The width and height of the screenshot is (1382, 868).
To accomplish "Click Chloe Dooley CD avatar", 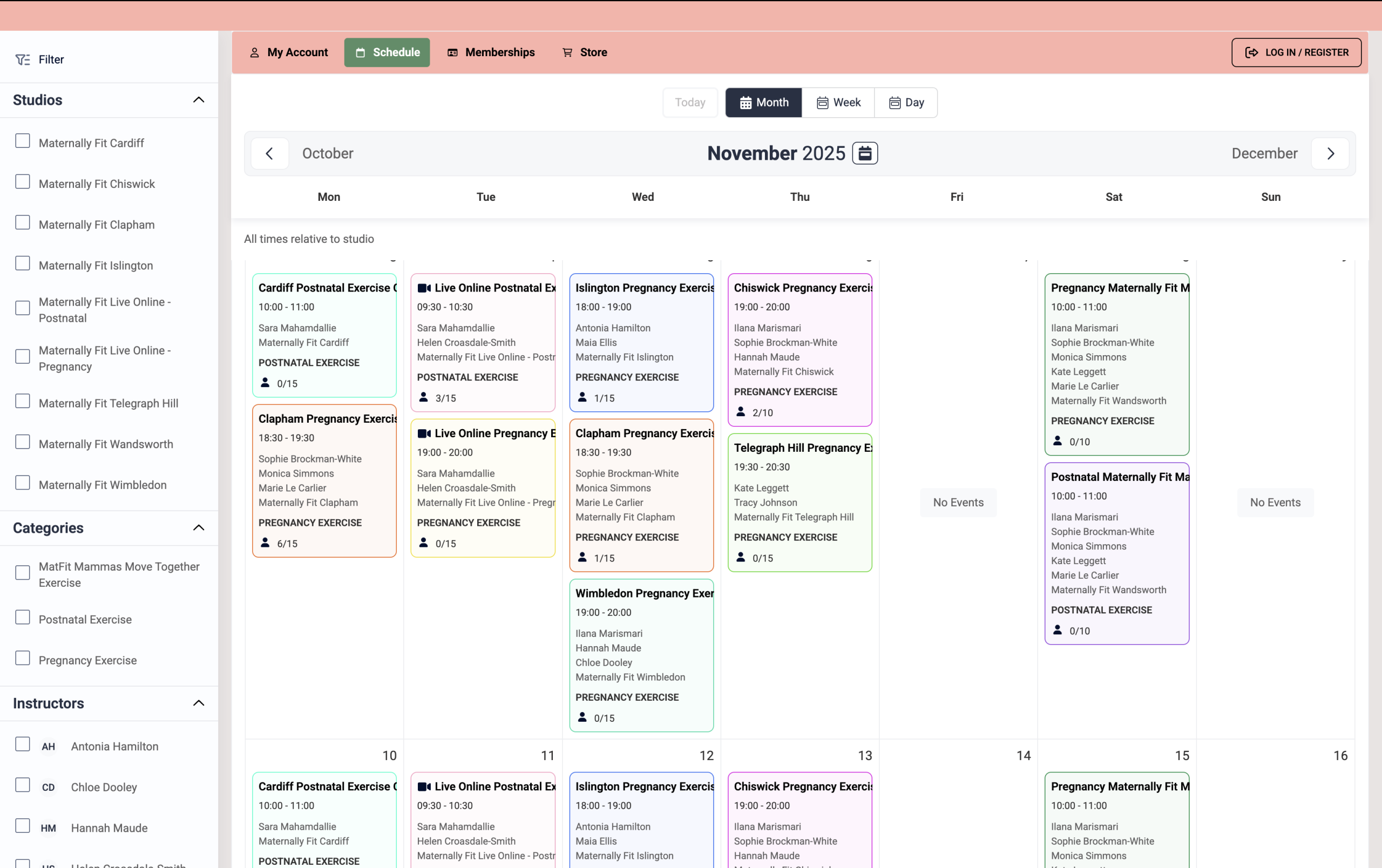I will (48, 787).
